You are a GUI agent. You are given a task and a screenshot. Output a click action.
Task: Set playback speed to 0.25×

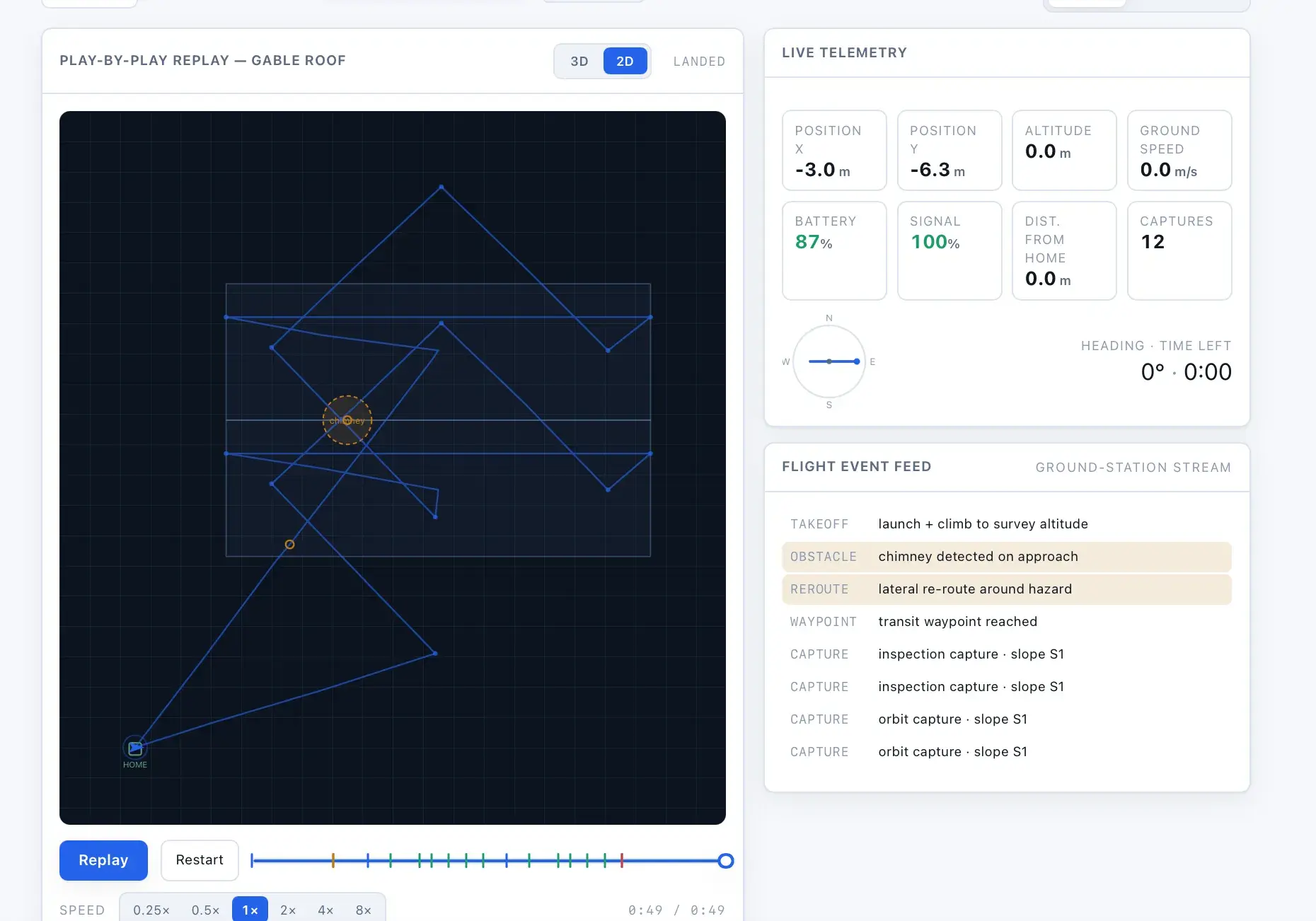151,910
